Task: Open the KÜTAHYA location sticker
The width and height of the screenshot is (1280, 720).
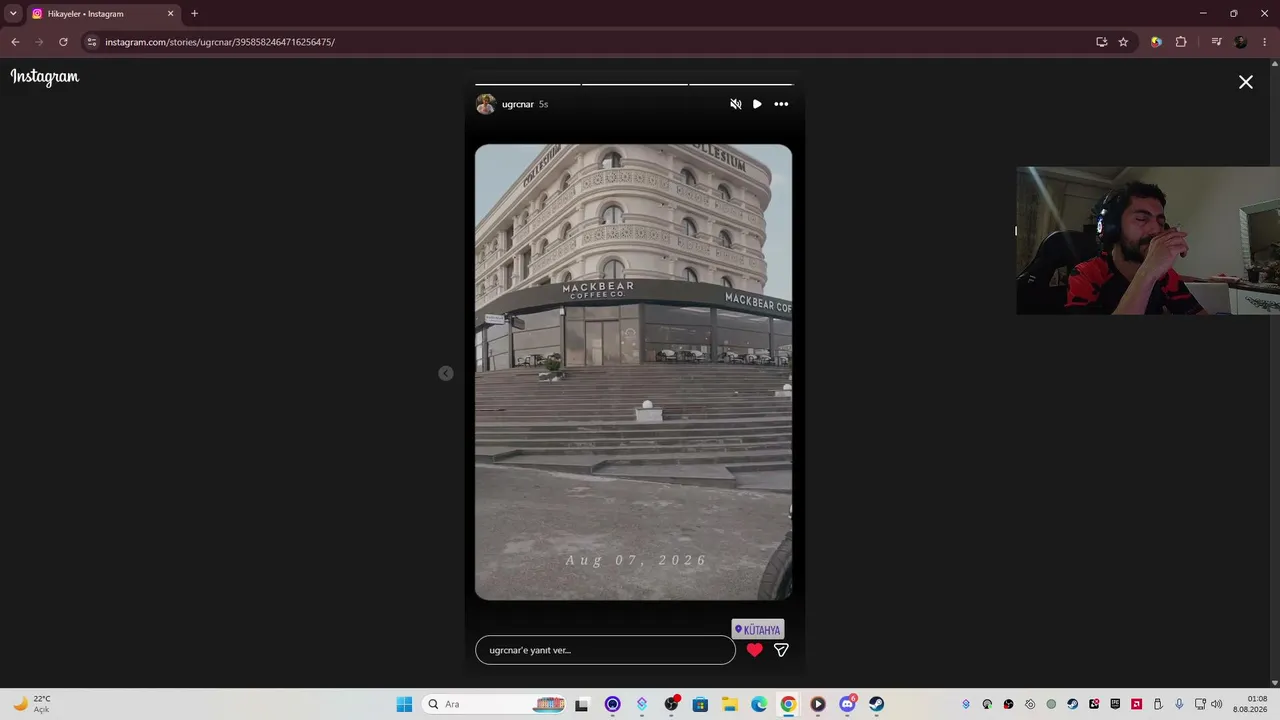Action: pyautogui.click(x=758, y=630)
